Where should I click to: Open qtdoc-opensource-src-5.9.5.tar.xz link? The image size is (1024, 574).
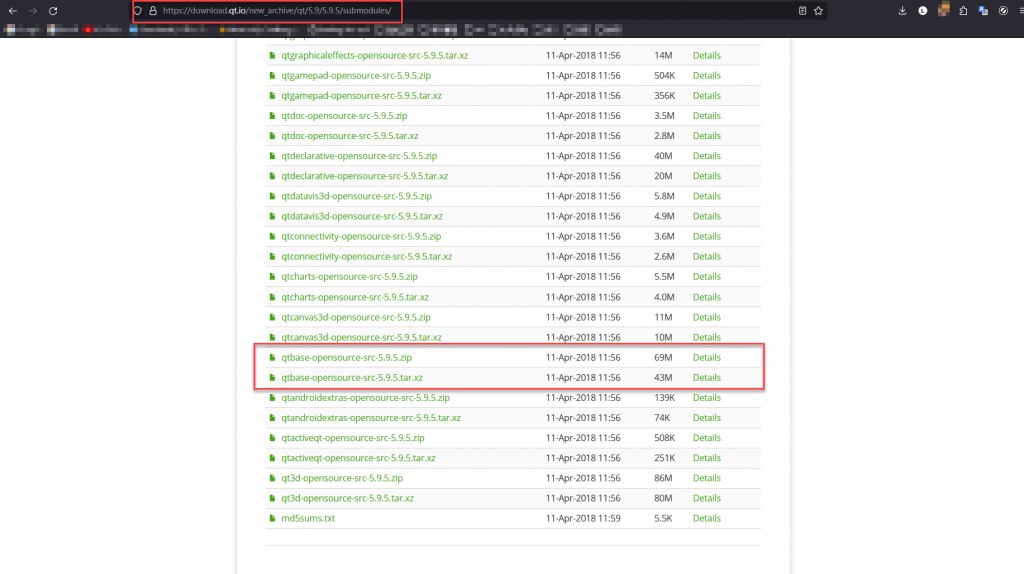click(349, 136)
